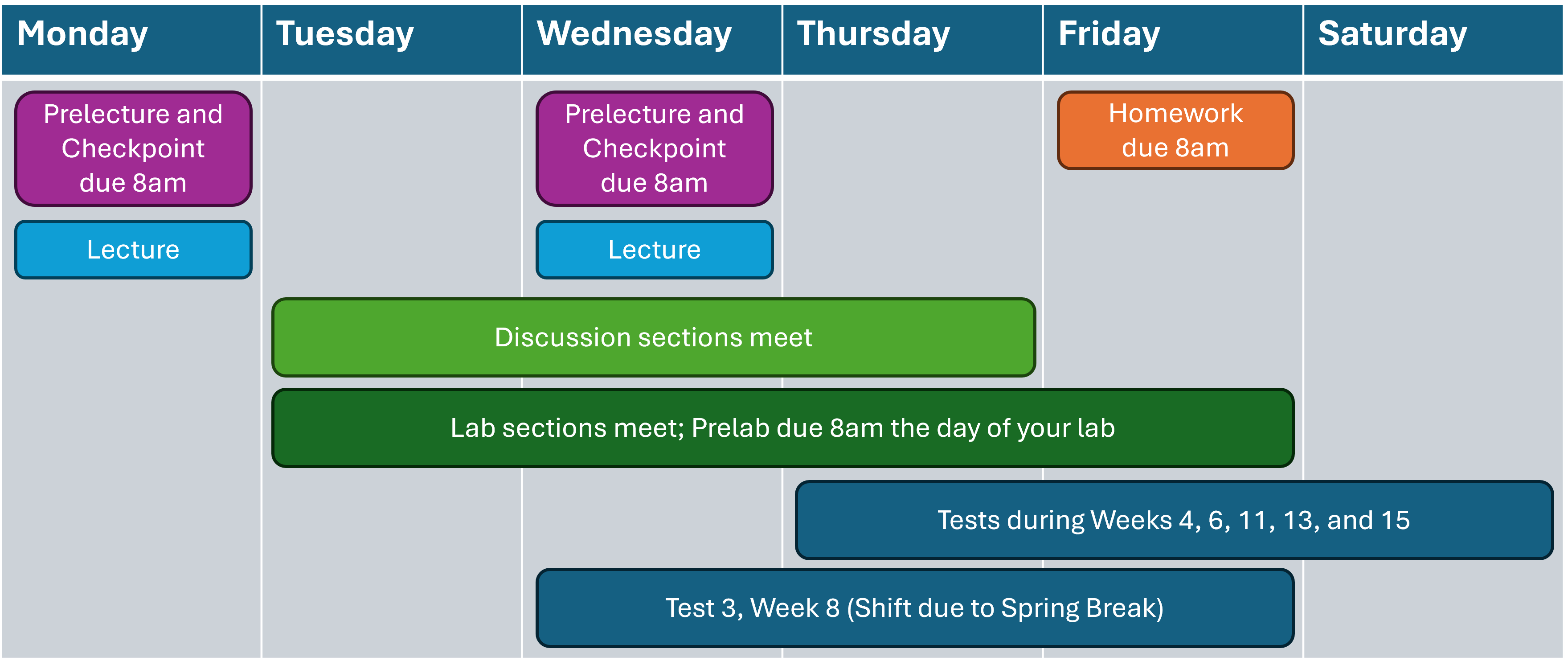The width and height of the screenshot is (1568, 661).
Task: Click the Wednesday Lecture block
Action: coord(655,250)
